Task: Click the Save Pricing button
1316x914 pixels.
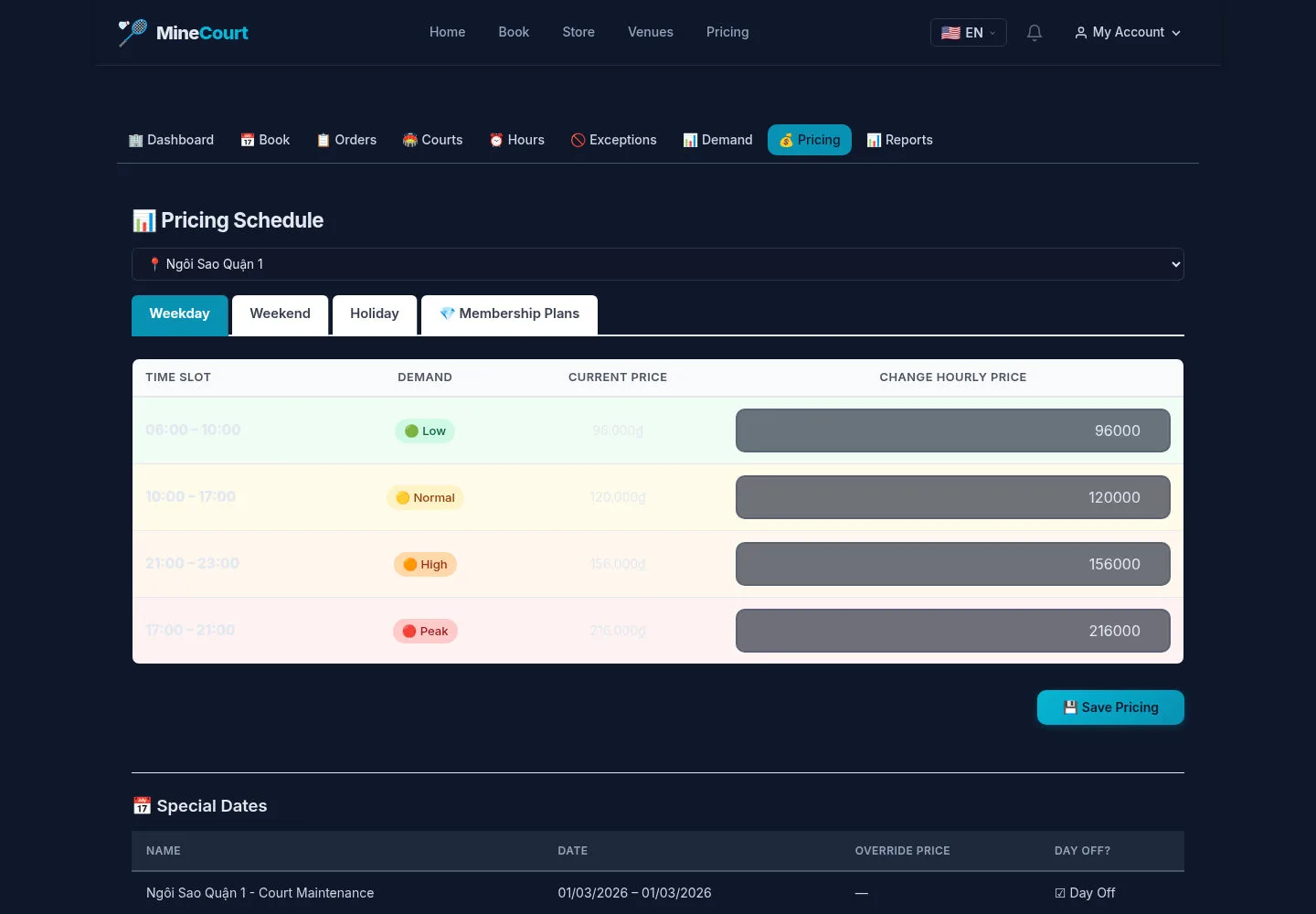Action: pyautogui.click(x=1110, y=707)
